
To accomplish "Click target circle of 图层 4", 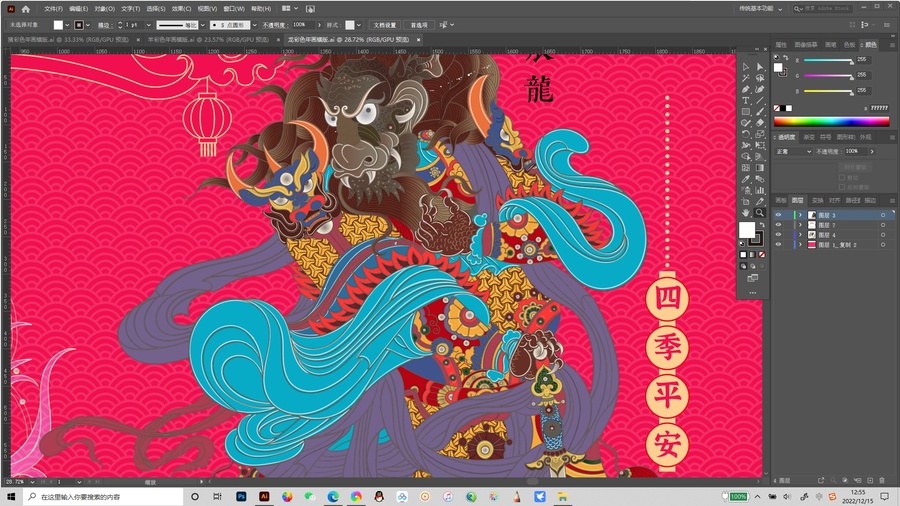I will [x=883, y=235].
